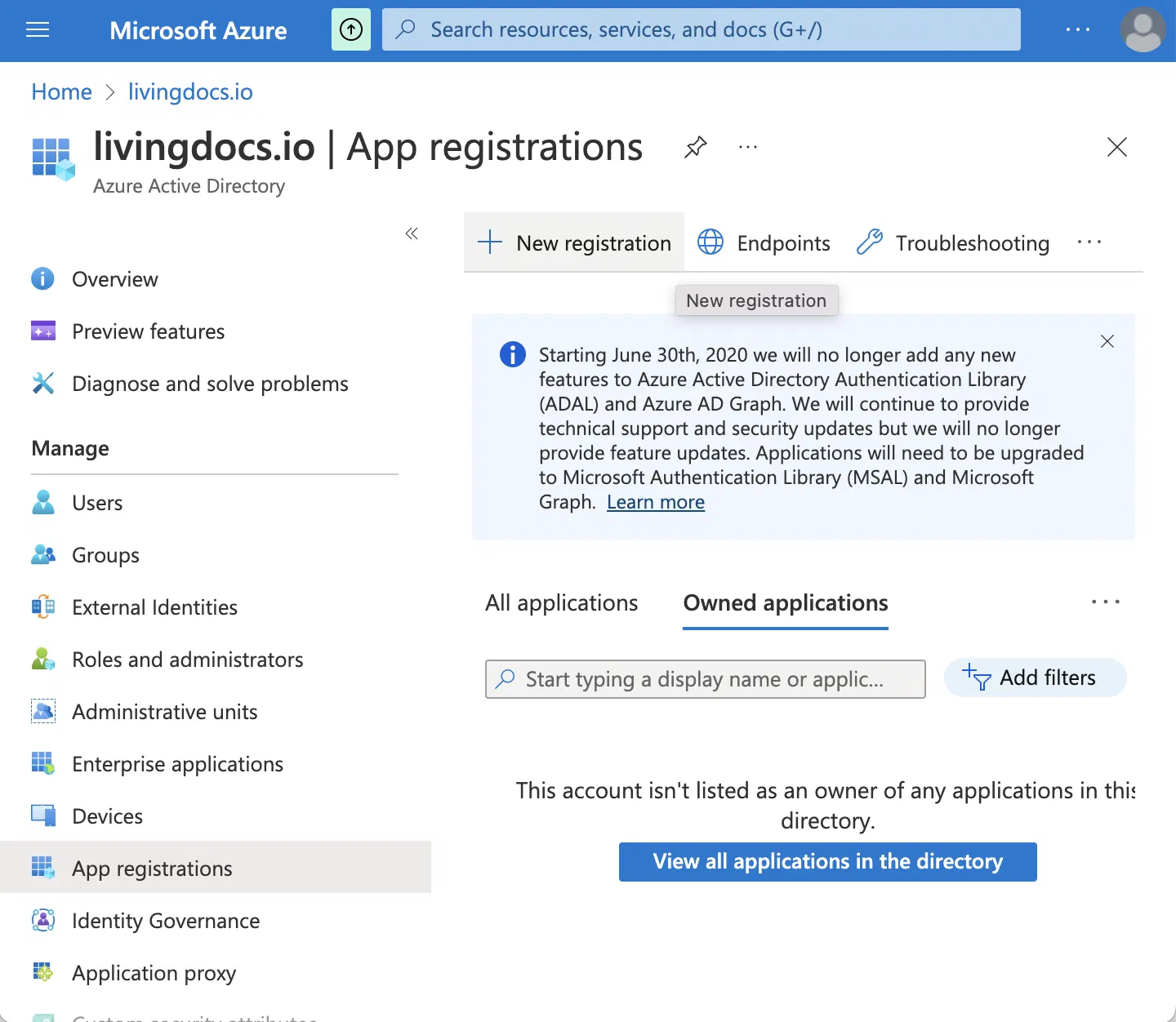Follow the Learn more link
Viewport: 1176px width, 1022px height.
(656, 502)
